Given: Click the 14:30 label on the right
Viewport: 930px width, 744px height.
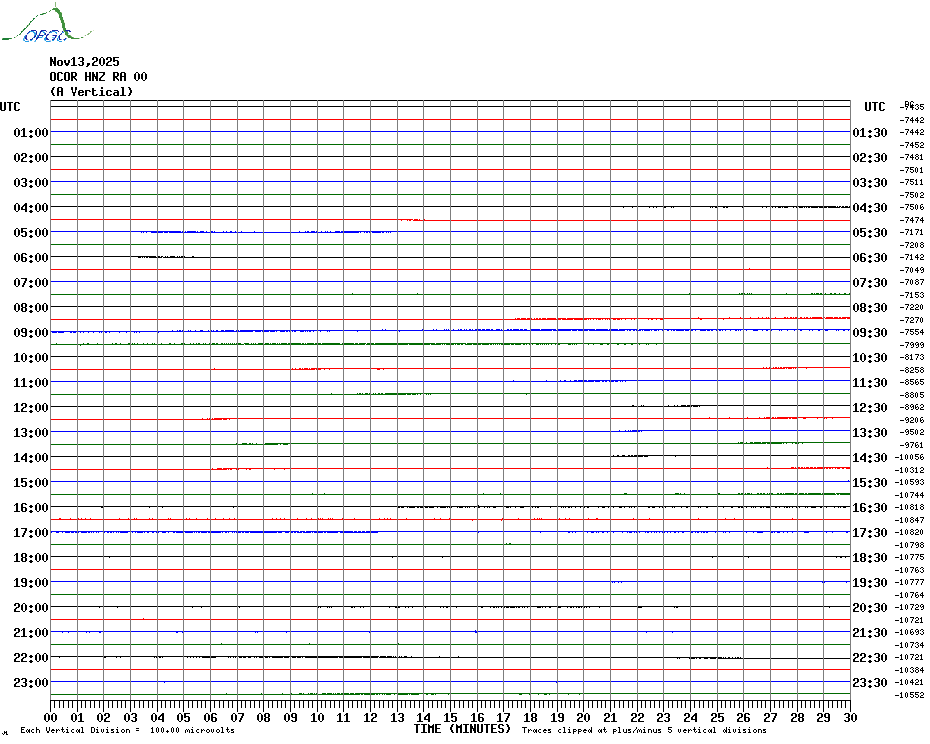Looking at the screenshot, I should 870,457.
